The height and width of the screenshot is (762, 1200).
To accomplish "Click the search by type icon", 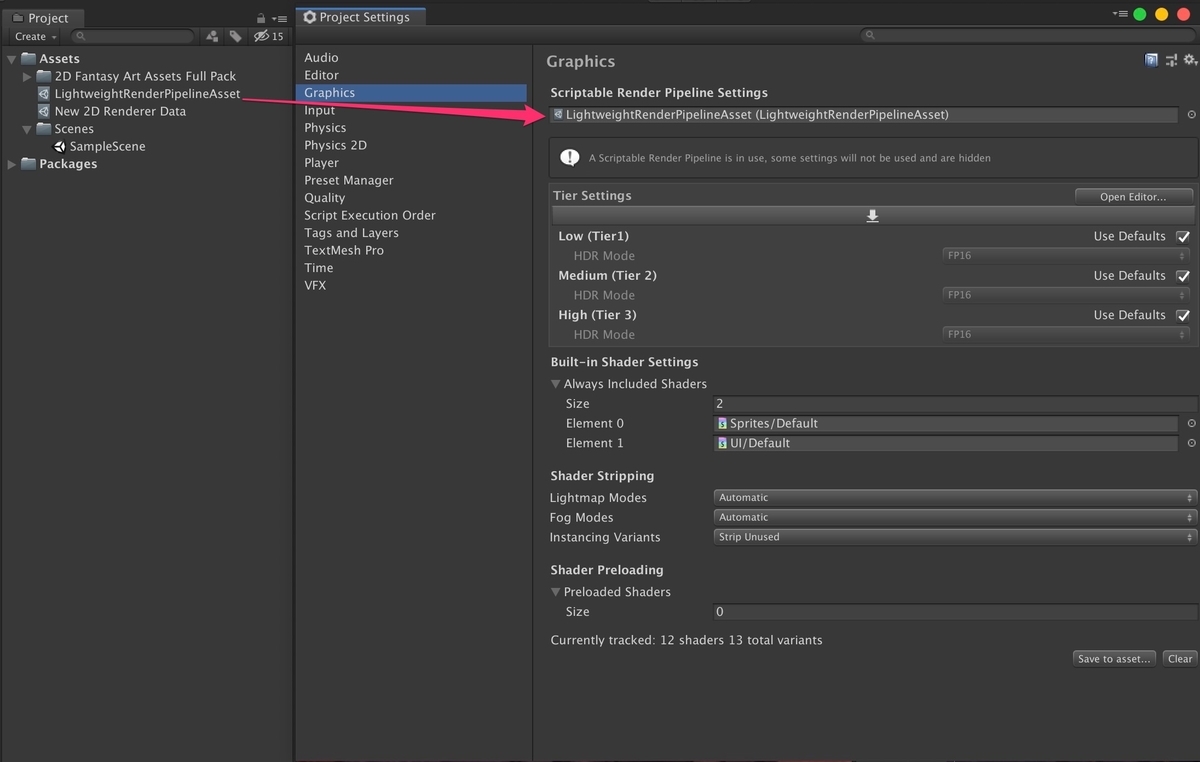I will 212,36.
